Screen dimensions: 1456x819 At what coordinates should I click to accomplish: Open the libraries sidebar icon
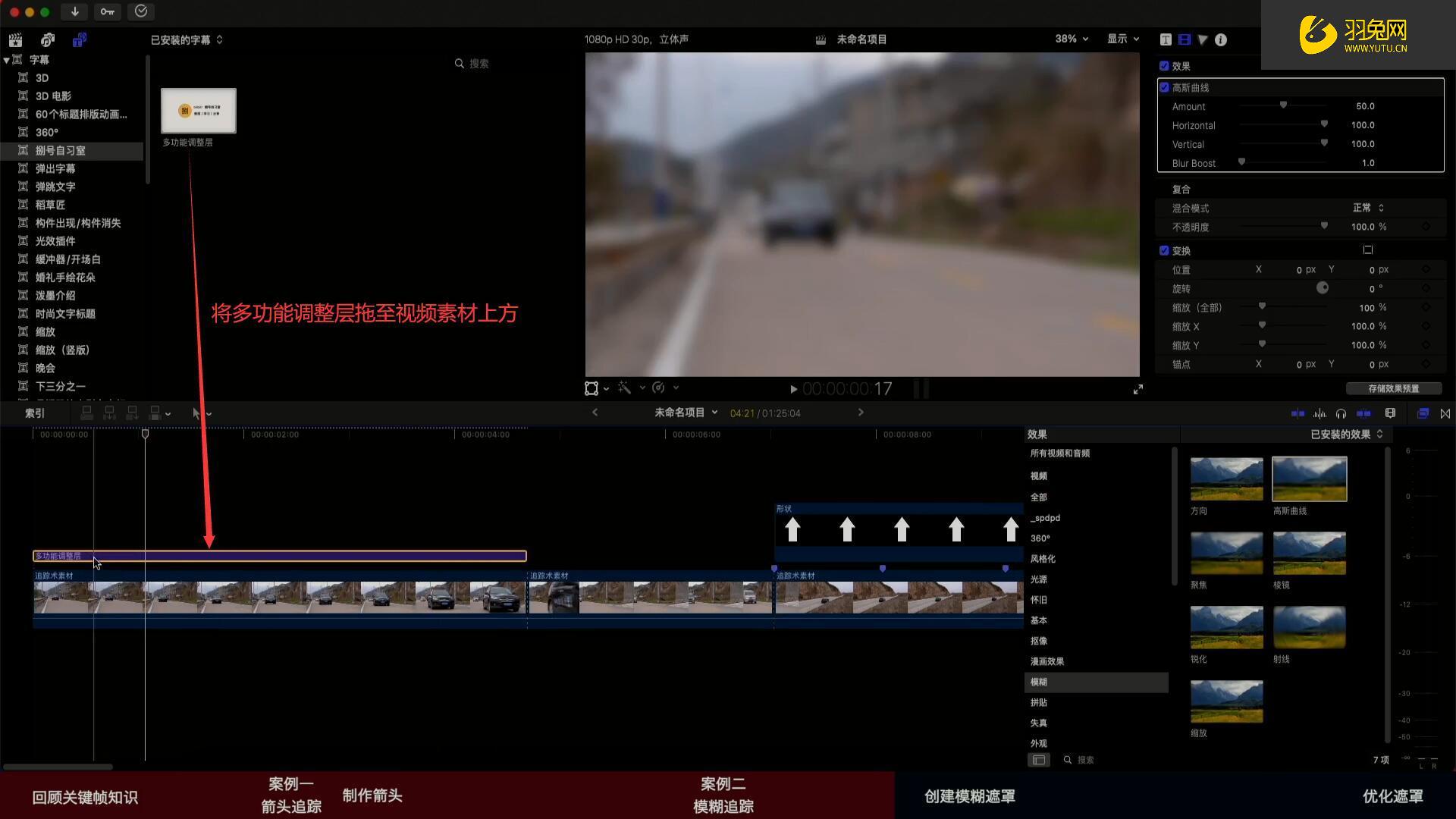[x=15, y=39]
